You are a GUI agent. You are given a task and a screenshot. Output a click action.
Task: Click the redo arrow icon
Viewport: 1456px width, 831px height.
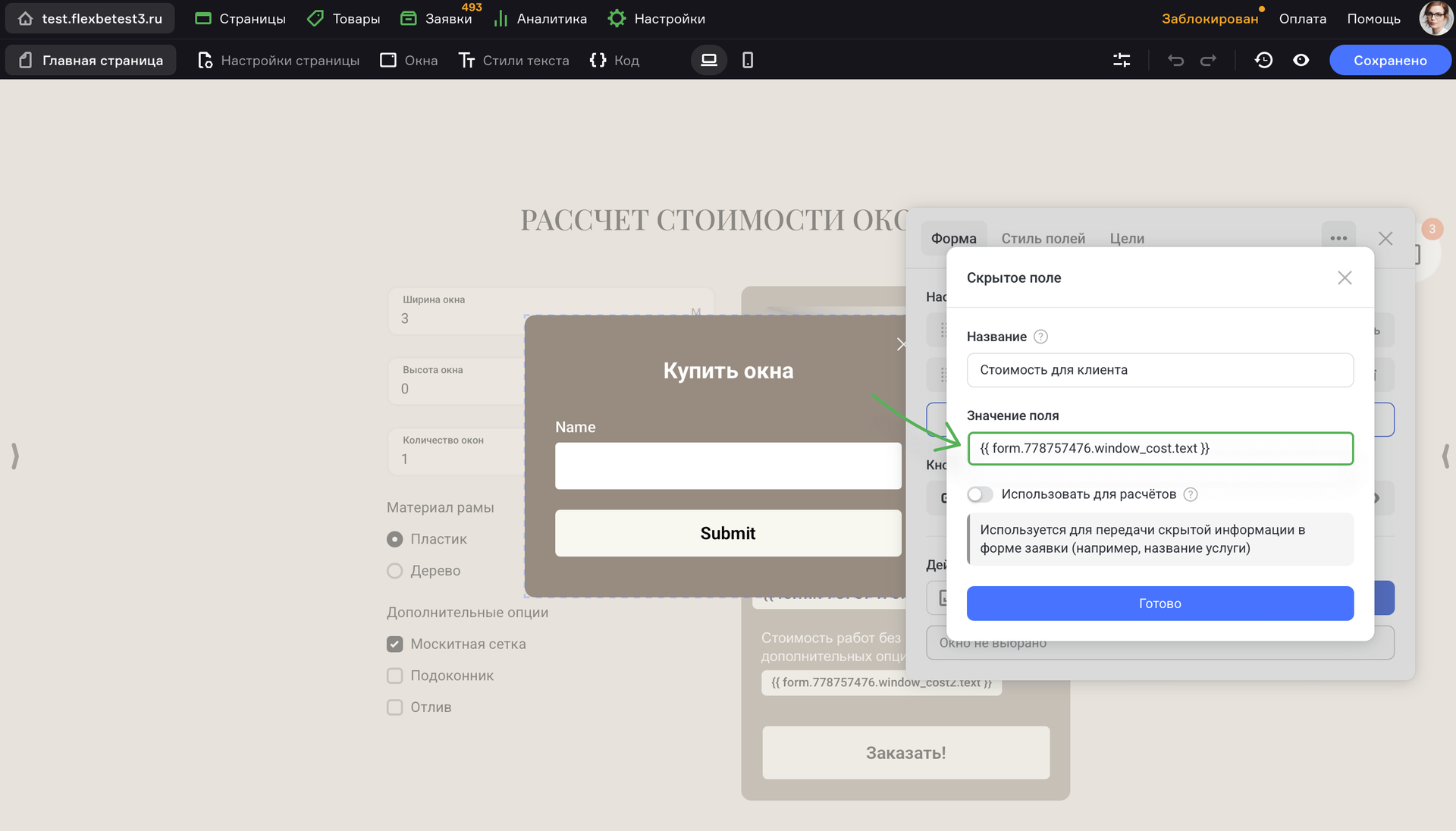[x=1208, y=61]
